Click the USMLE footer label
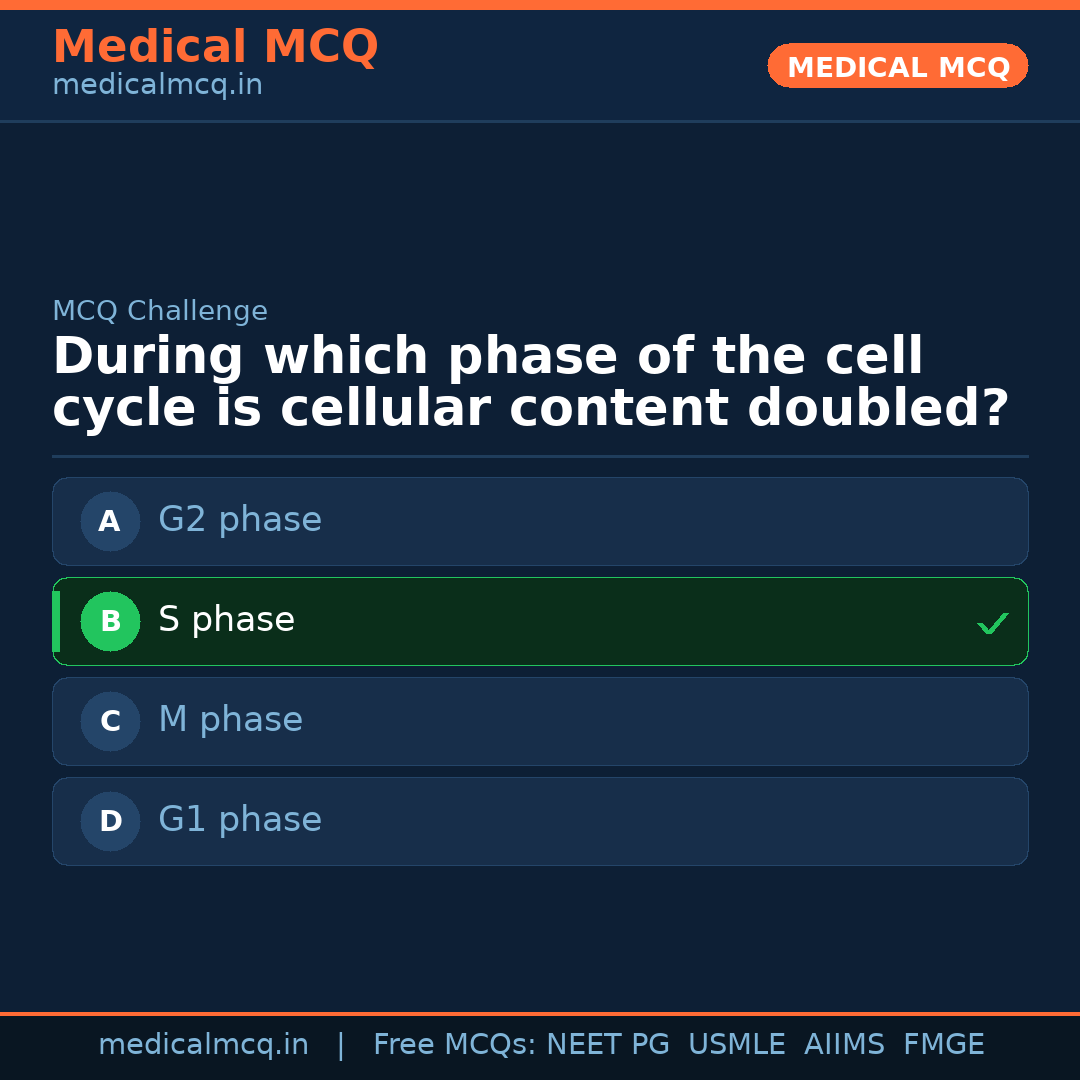The image size is (1080, 1080). [x=737, y=1043]
